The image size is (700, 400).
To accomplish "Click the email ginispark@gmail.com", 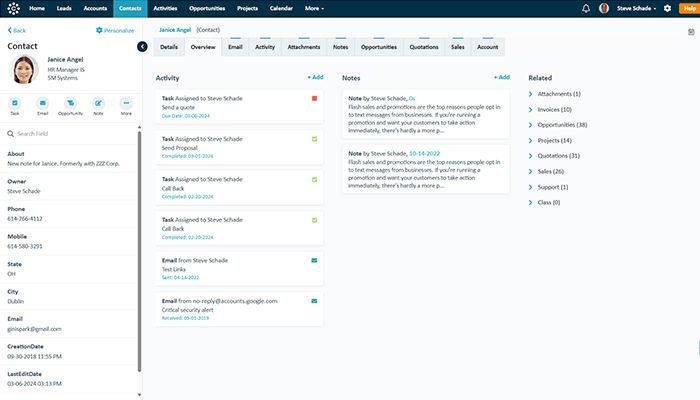I will click(34, 329).
